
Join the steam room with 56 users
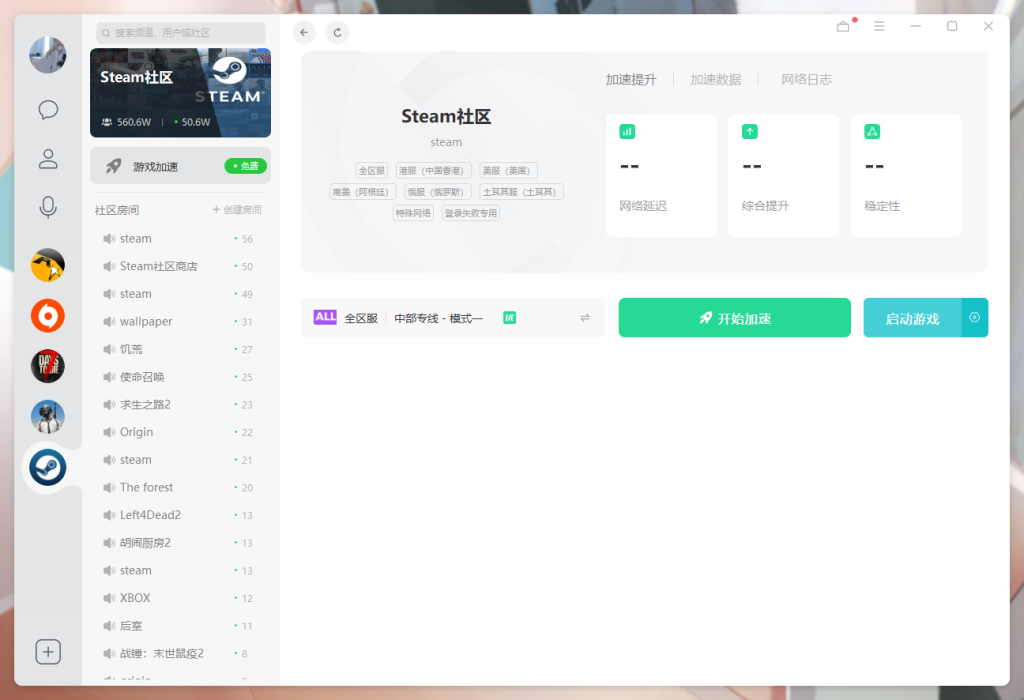(180, 238)
